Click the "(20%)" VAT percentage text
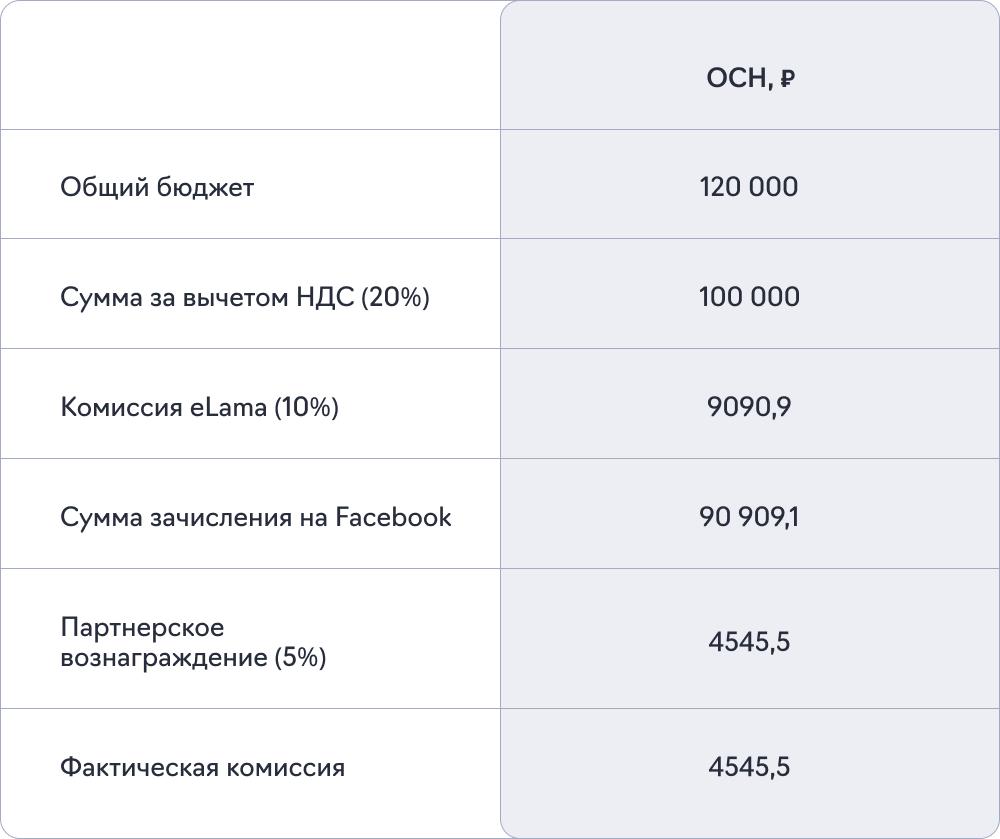1000x839 pixels. 394,298
